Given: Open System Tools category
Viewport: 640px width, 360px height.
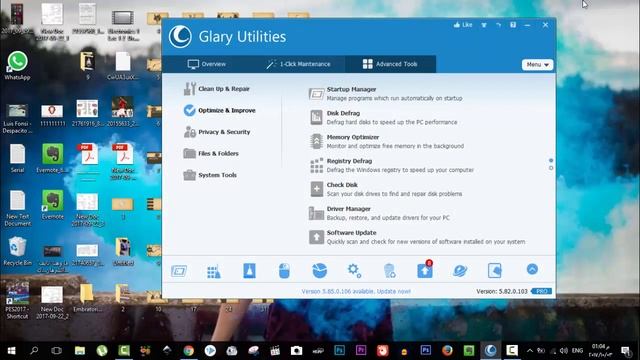Looking at the screenshot, I should [210, 175].
